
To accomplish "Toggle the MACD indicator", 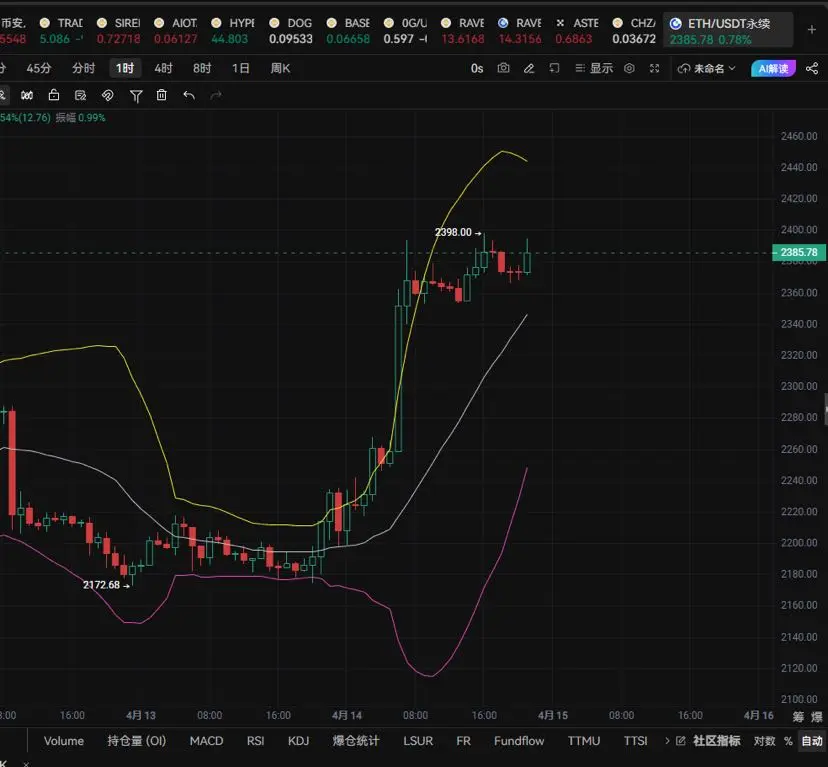I will 206,741.
